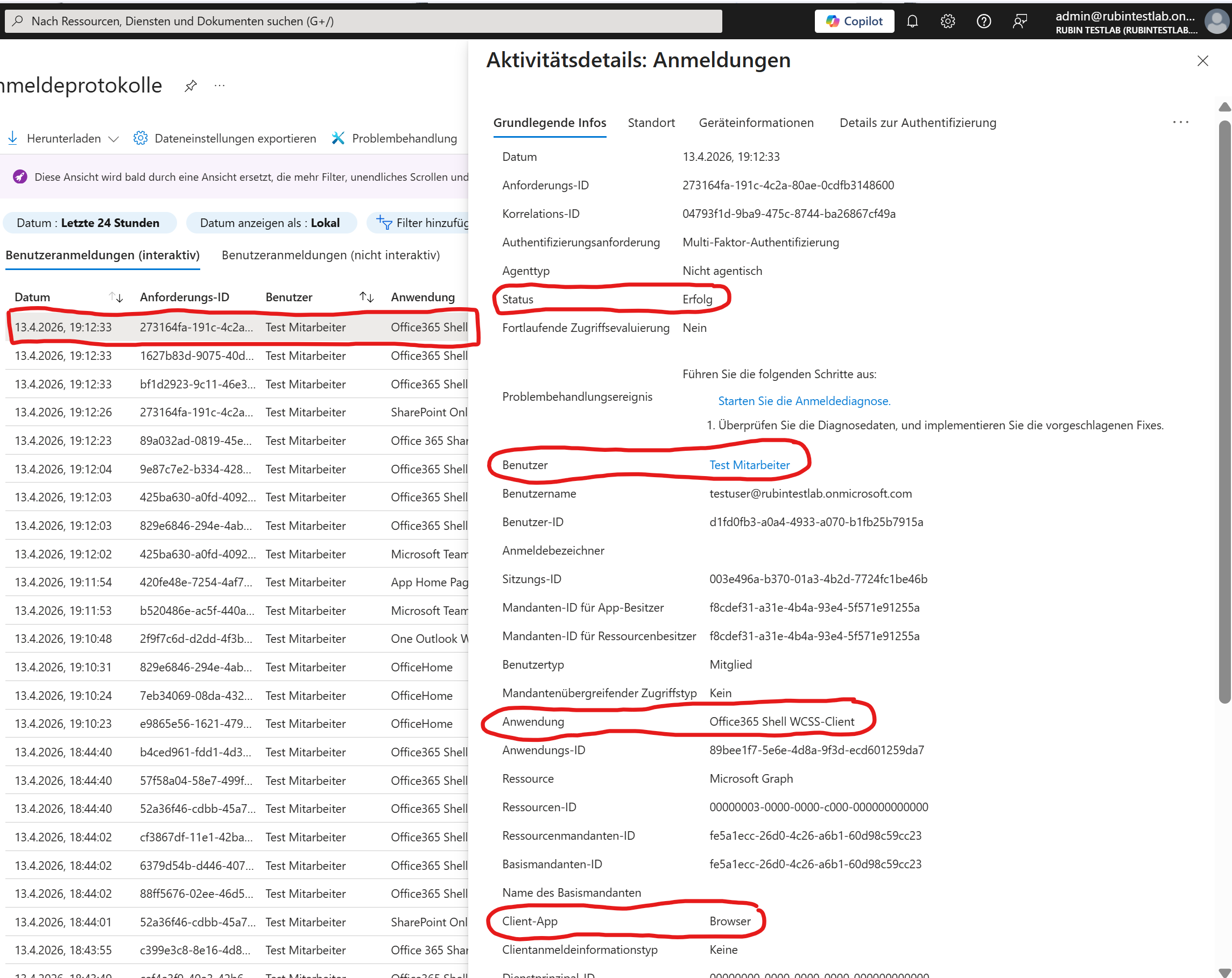The image size is (1232, 978).
Task: Click Starten Sie die Anmeldediagnose link
Action: (804, 401)
